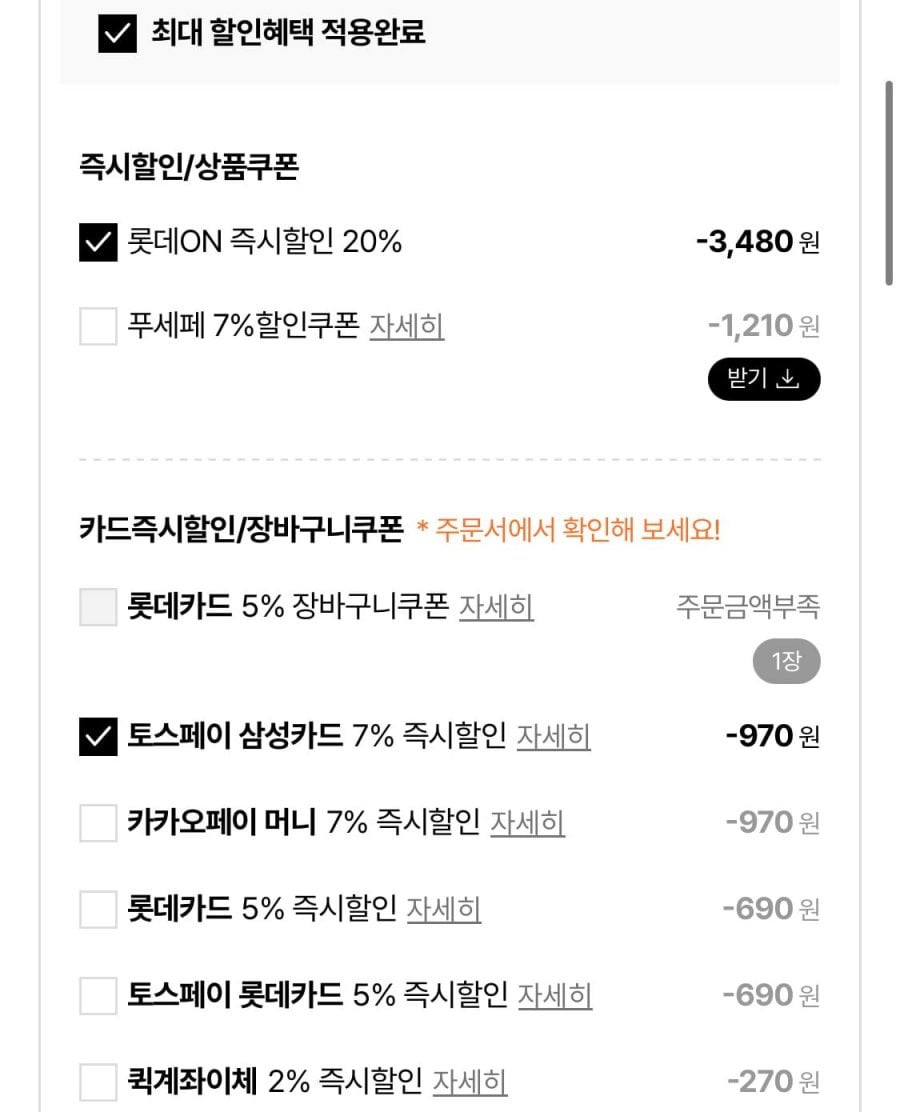Select disabled 롯데카드 5% 장바구니쿠폰 checkbox

pos(98,607)
